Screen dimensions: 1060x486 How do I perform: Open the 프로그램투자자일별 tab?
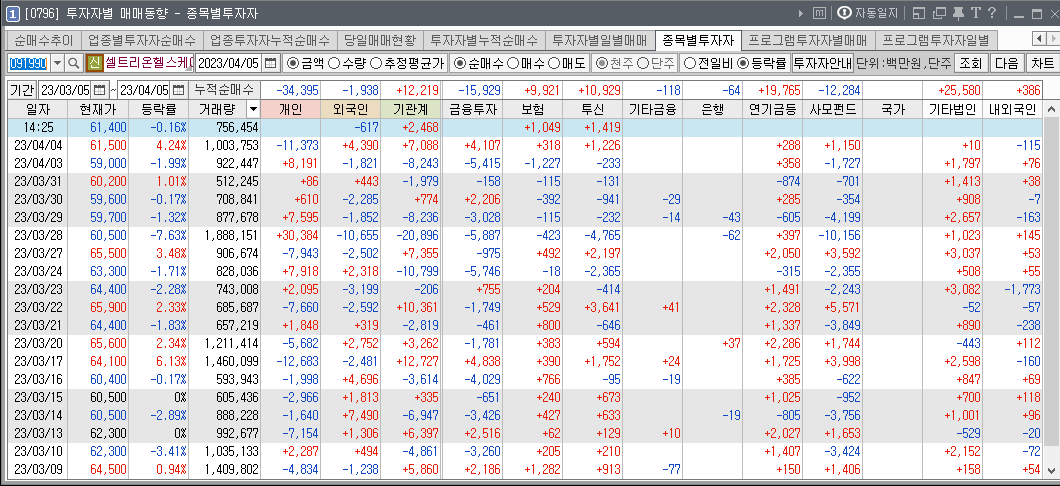click(x=936, y=41)
